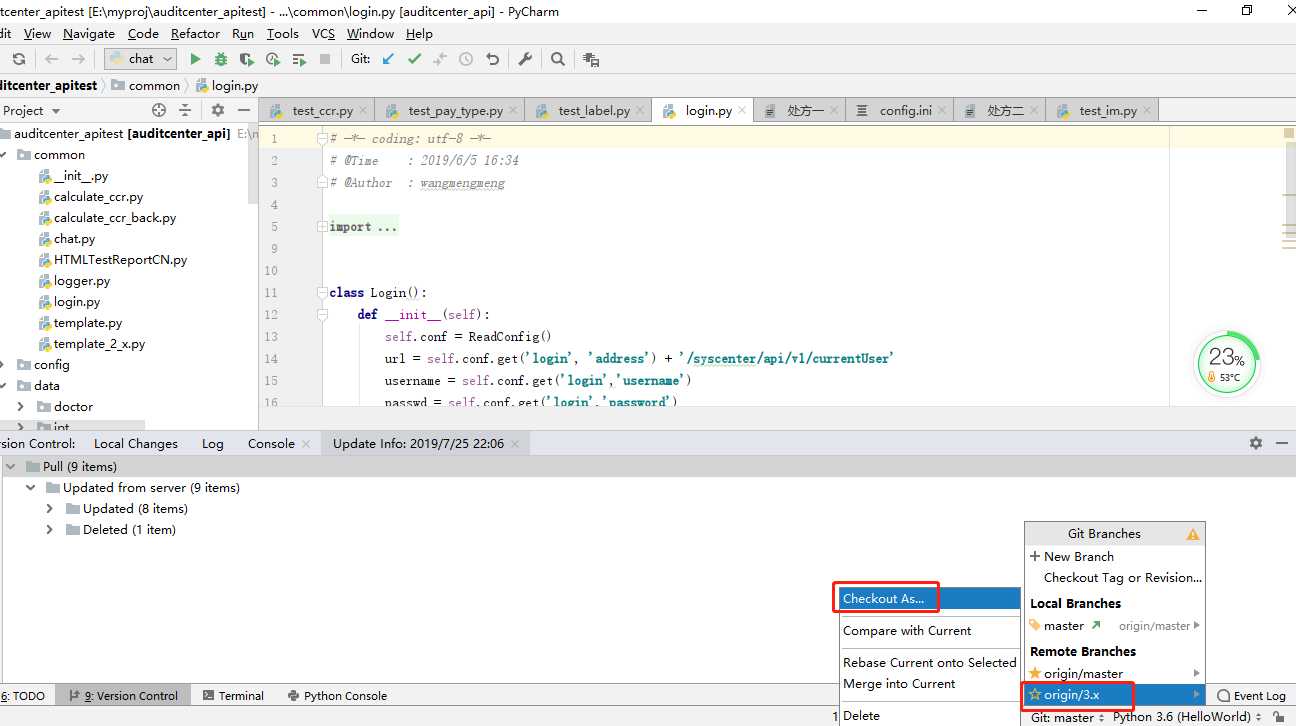Open the search everywhere magnifier

[558, 59]
